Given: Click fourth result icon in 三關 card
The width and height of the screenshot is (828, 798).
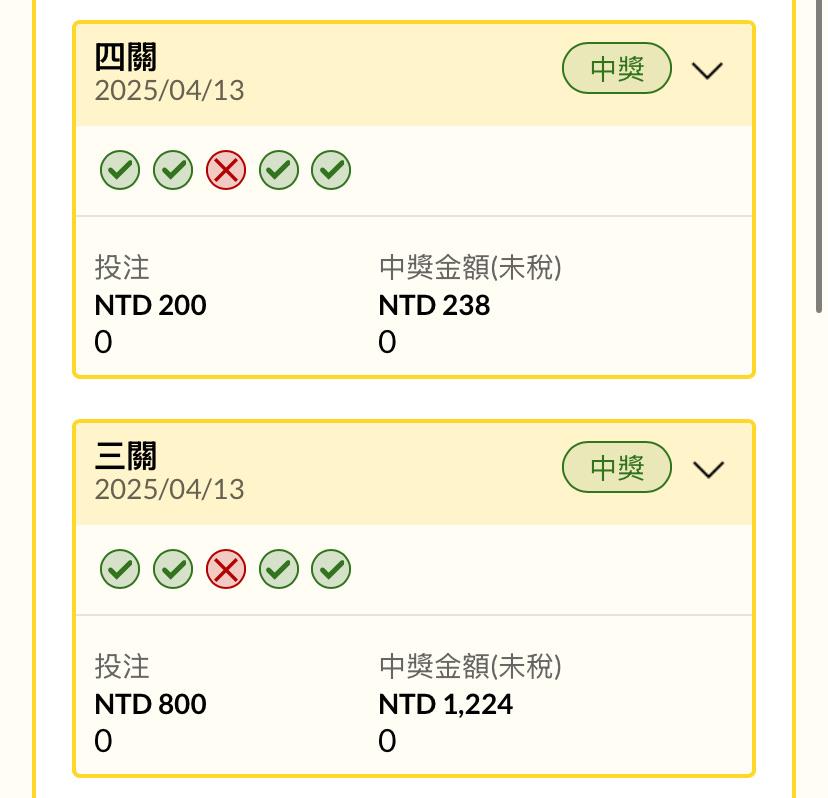Looking at the screenshot, I should [279, 569].
